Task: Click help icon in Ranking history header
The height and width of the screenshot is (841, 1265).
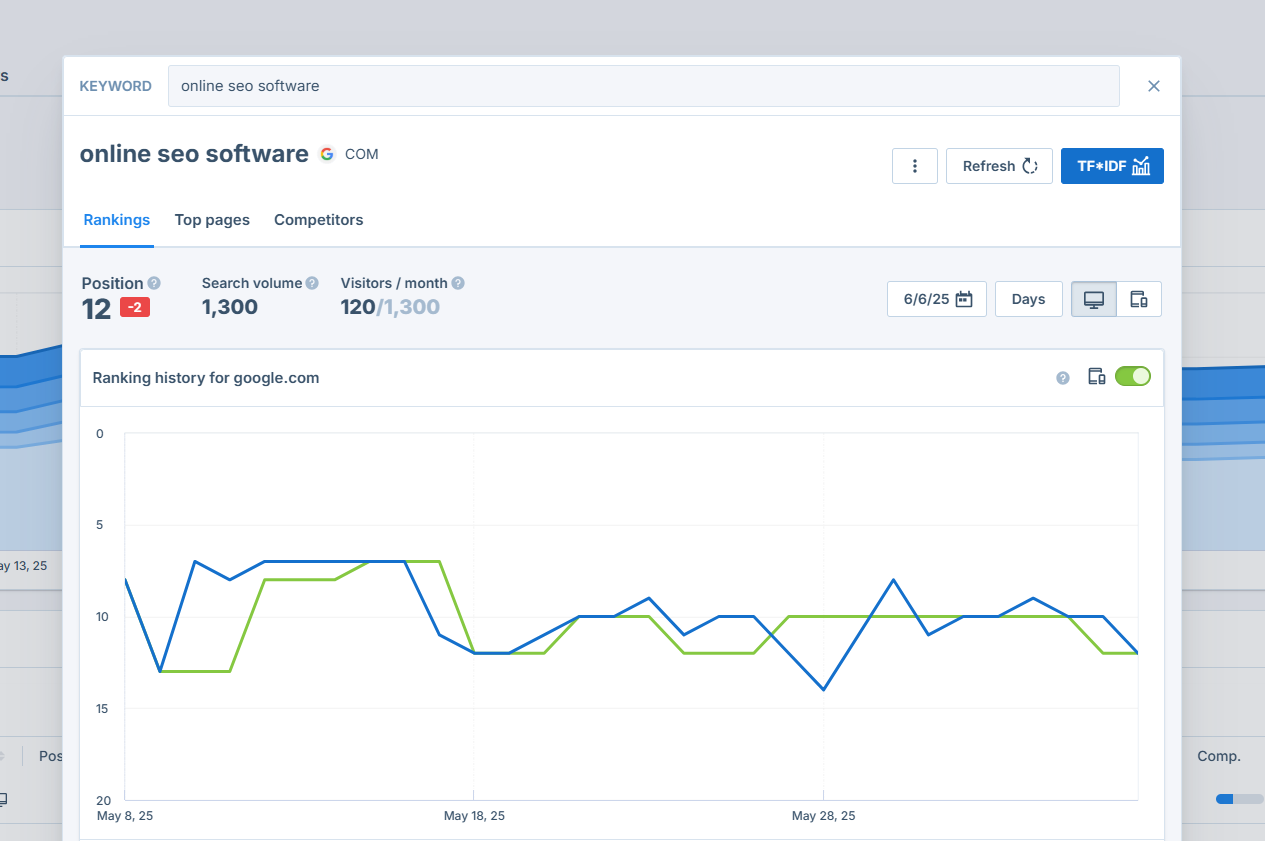Action: (x=1063, y=378)
